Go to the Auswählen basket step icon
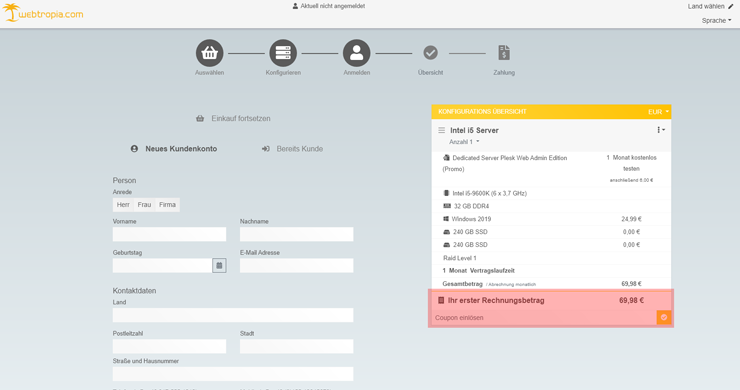The width and height of the screenshot is (740, 390). [x=210, y=53]
